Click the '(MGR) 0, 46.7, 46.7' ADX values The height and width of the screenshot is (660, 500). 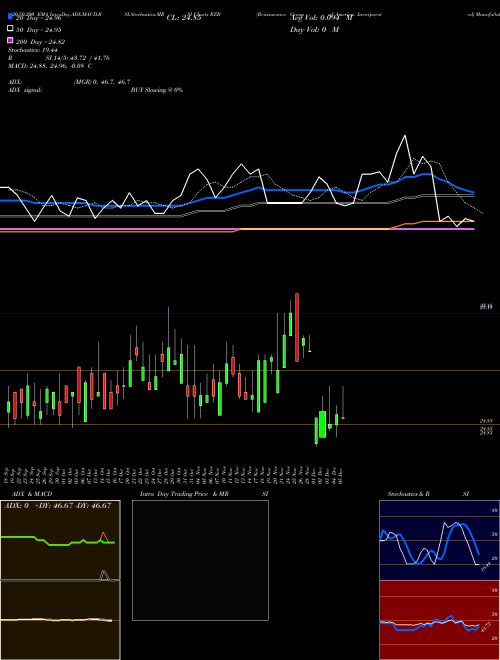click(x=102, y=82)
